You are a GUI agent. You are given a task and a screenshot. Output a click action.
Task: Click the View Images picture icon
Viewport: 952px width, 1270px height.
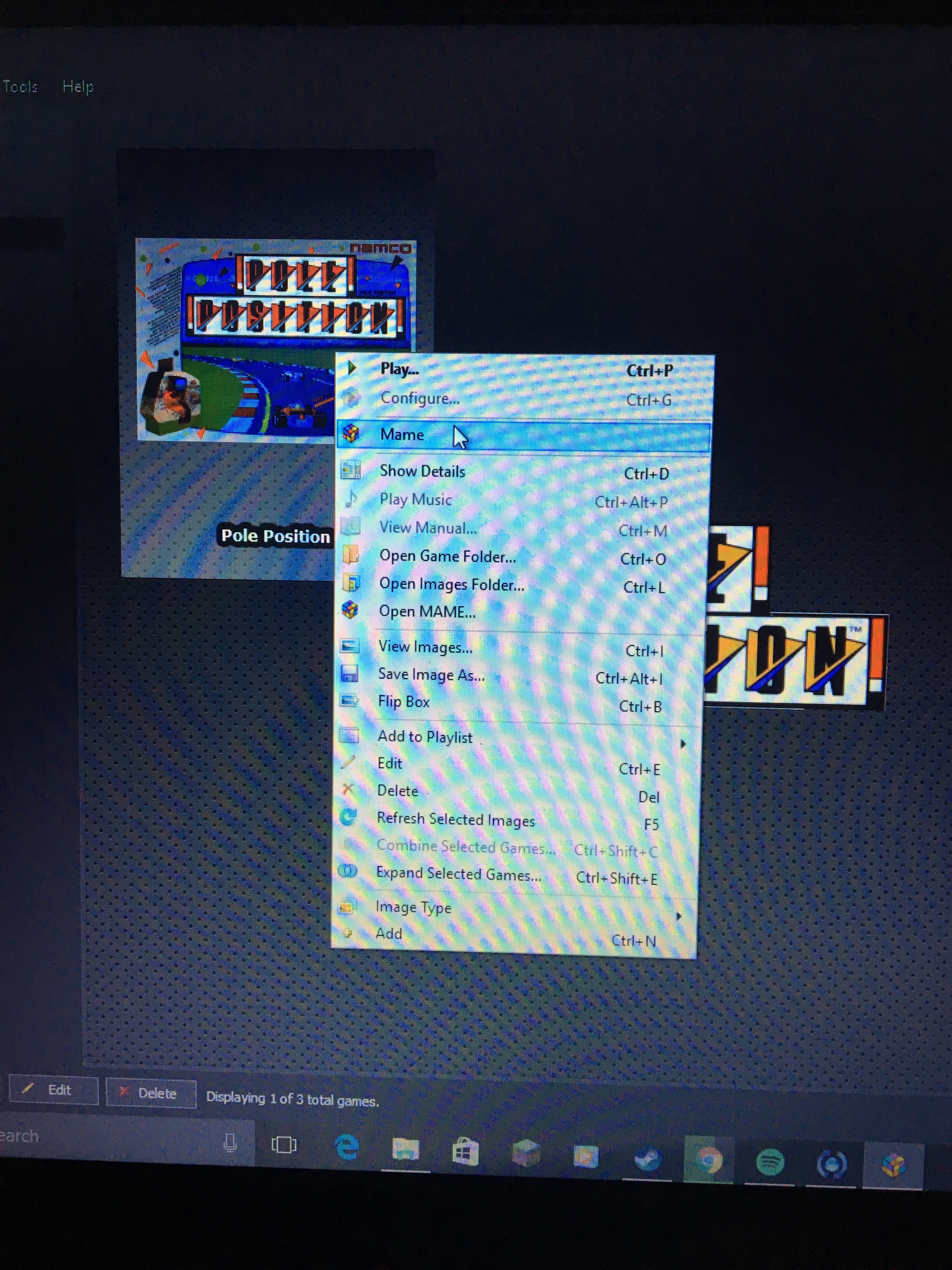(349, 645)
